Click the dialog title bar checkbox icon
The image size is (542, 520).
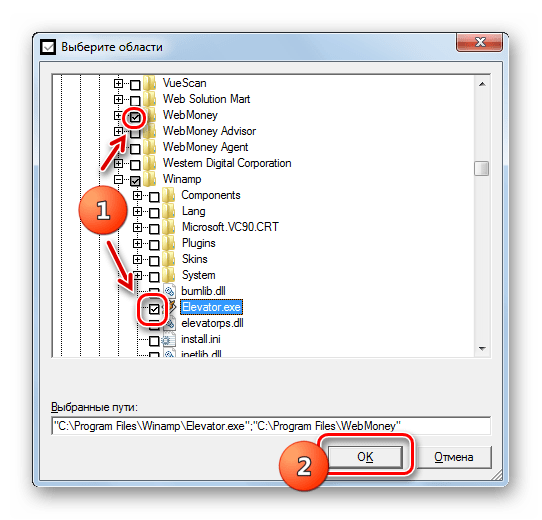(48, 47)
